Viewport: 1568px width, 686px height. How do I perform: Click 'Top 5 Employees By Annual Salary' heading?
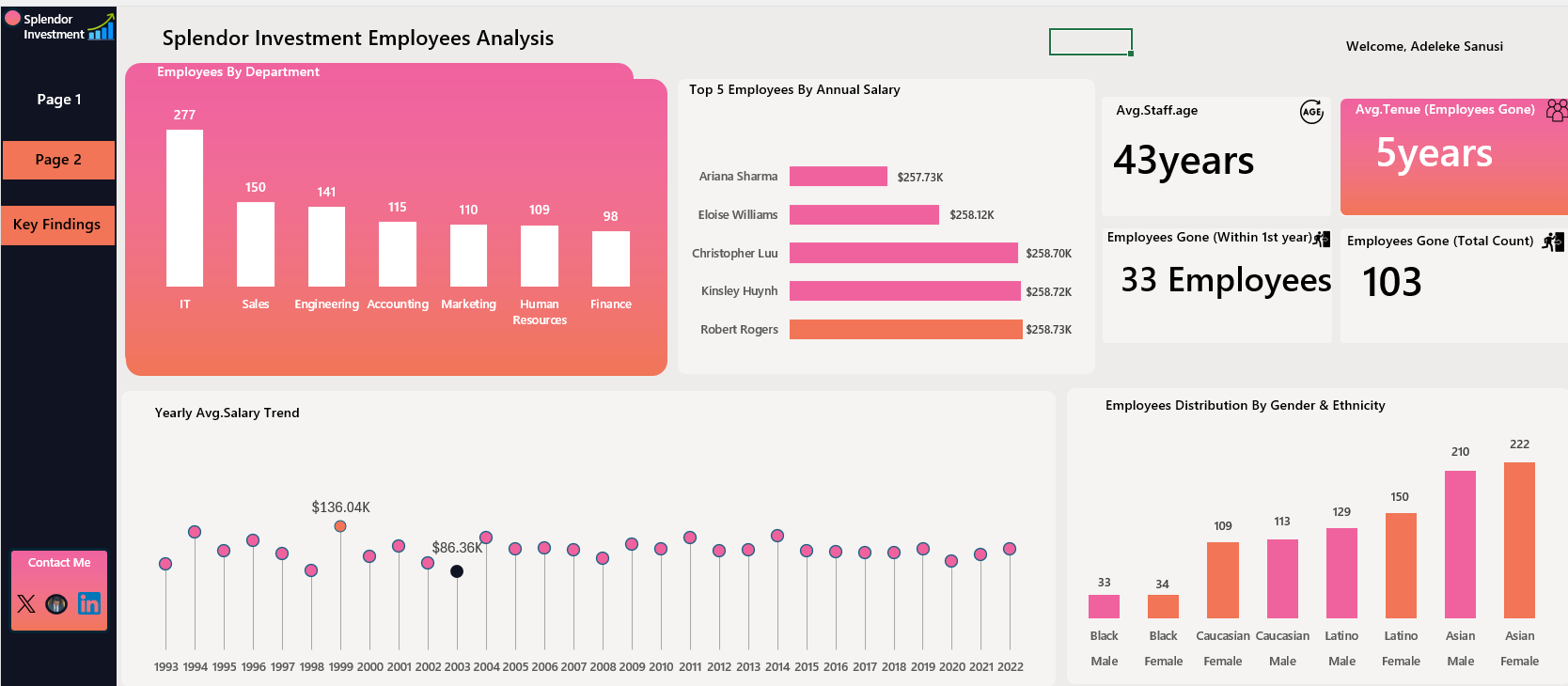[x=794, y=90]
